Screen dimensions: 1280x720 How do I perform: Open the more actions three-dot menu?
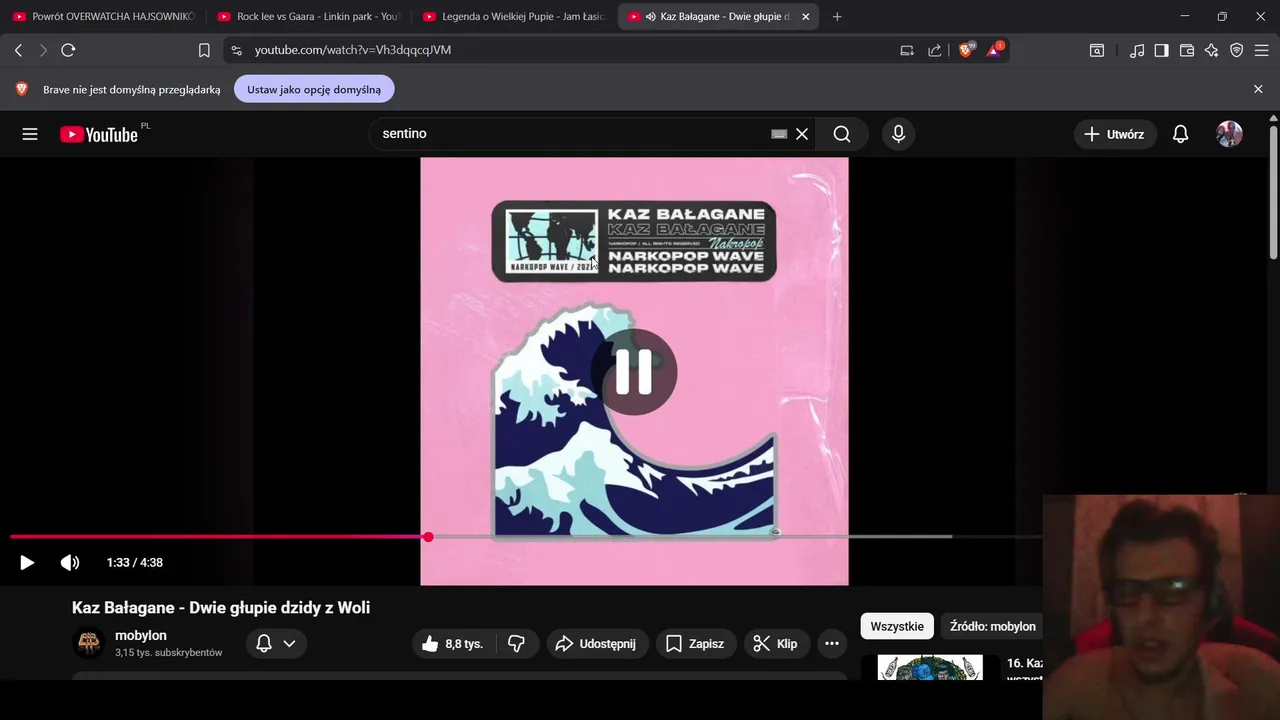click(832, 644)
